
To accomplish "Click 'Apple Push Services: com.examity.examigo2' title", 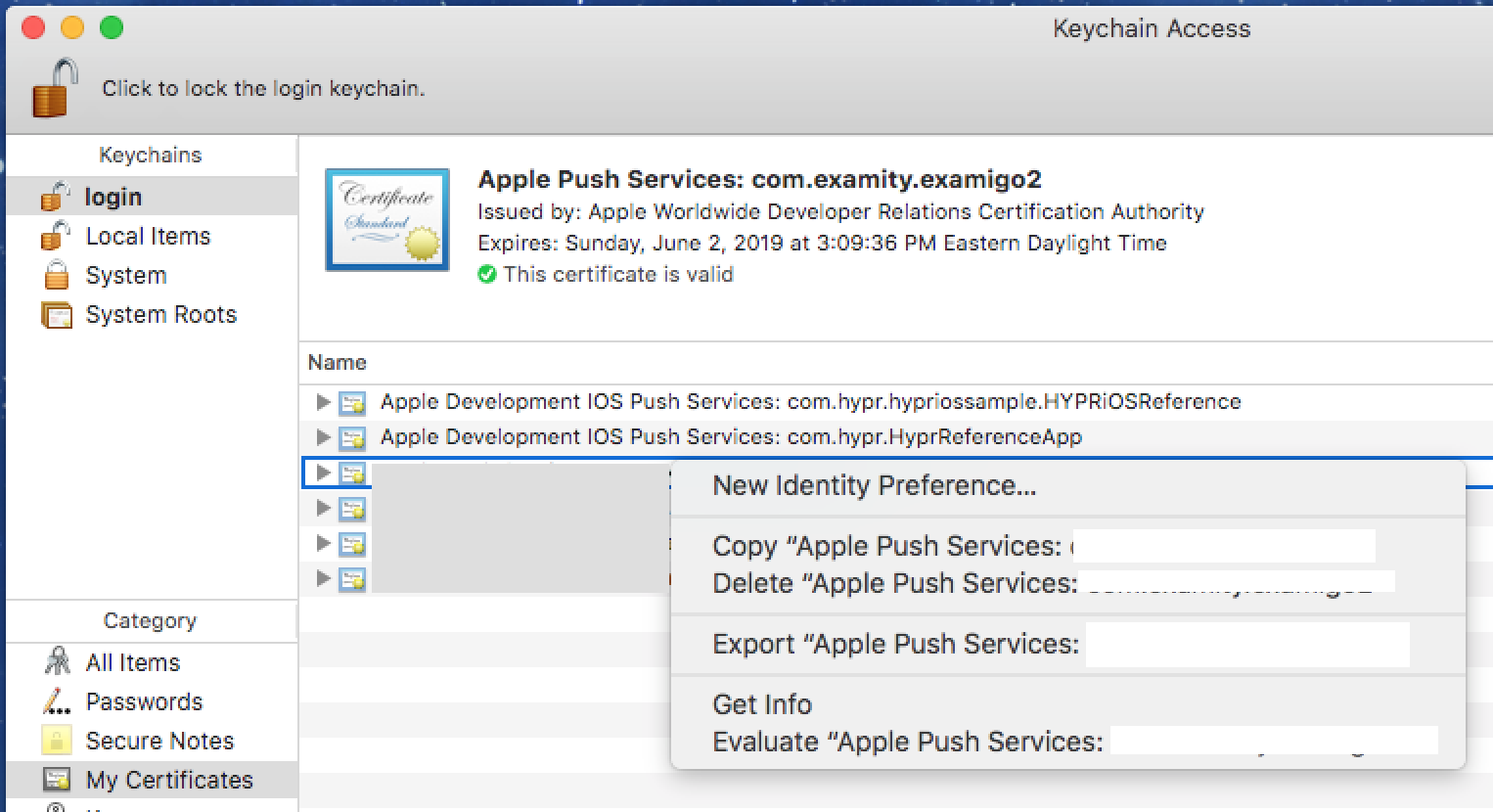I will tap(759, 179).
